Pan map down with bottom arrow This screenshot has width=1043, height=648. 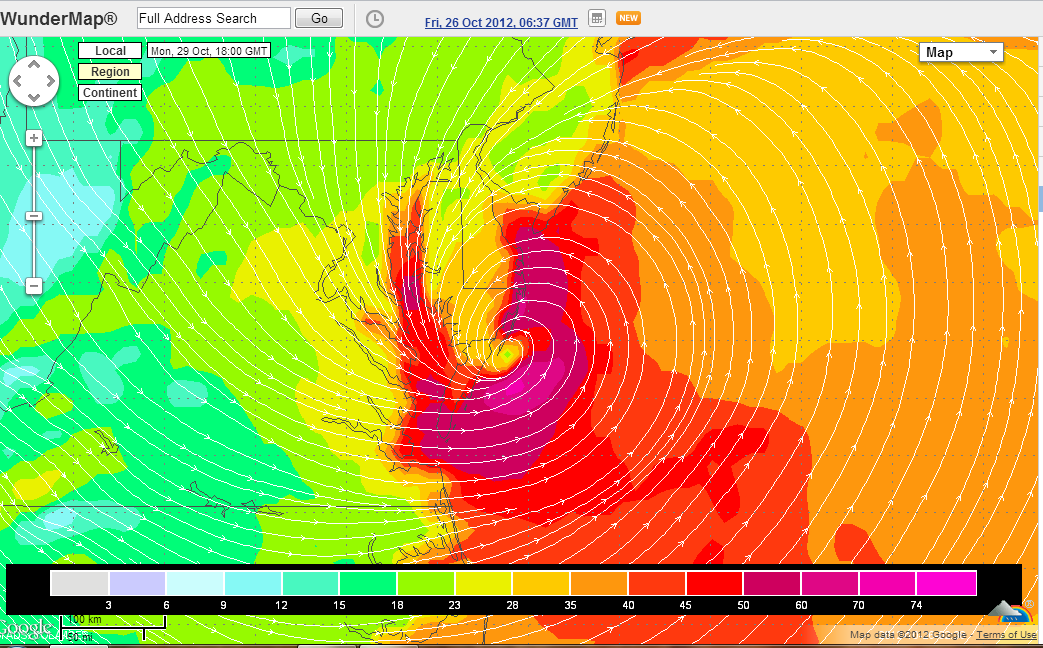(34, 98)
